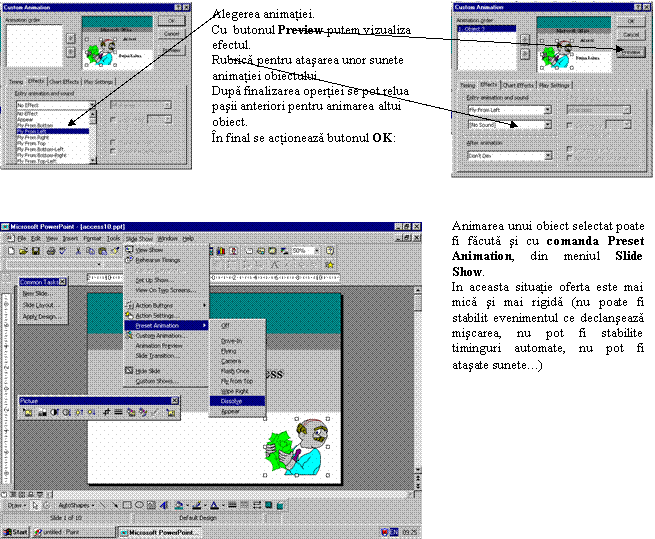The height and width of the screenshot is (539, 655).
Task: Click the Open folder toolbar icon
Action: 23,251
